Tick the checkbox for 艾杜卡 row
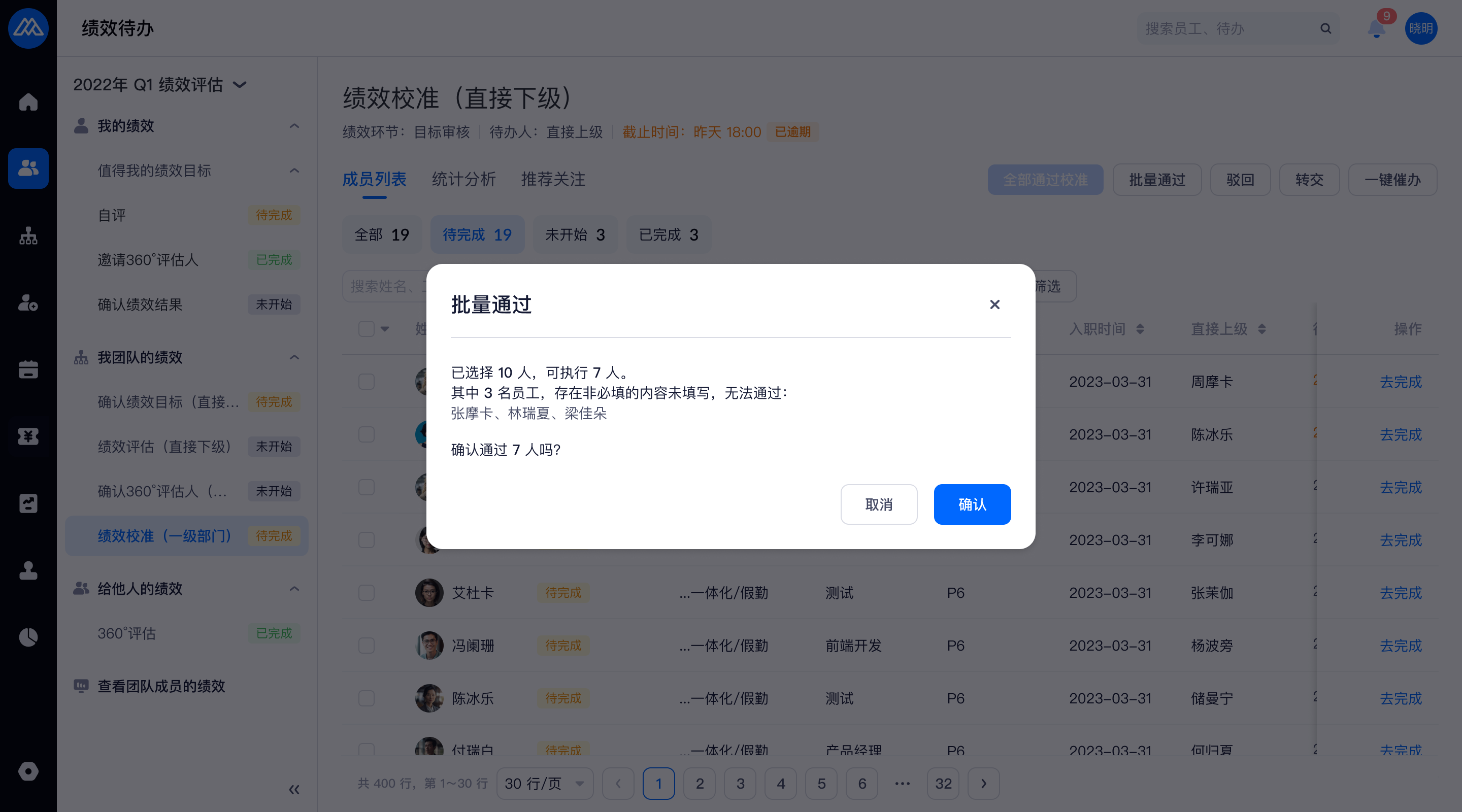Viewport: 1462px width, 812px height. (x=366, y=593)
